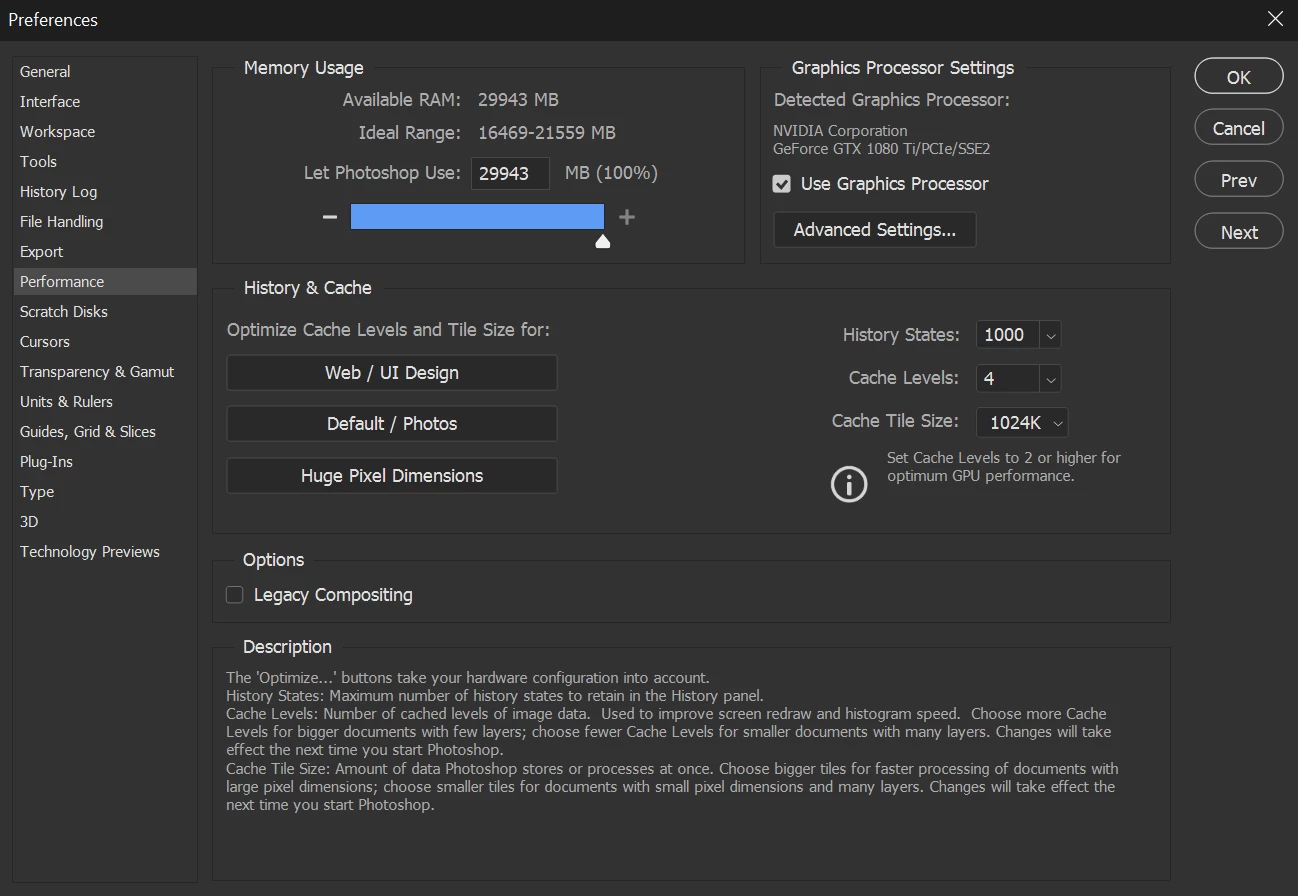This screenshot has height=896, width=1298.
Task: Confirm settings with OK button
Action: coord(1239,77)
